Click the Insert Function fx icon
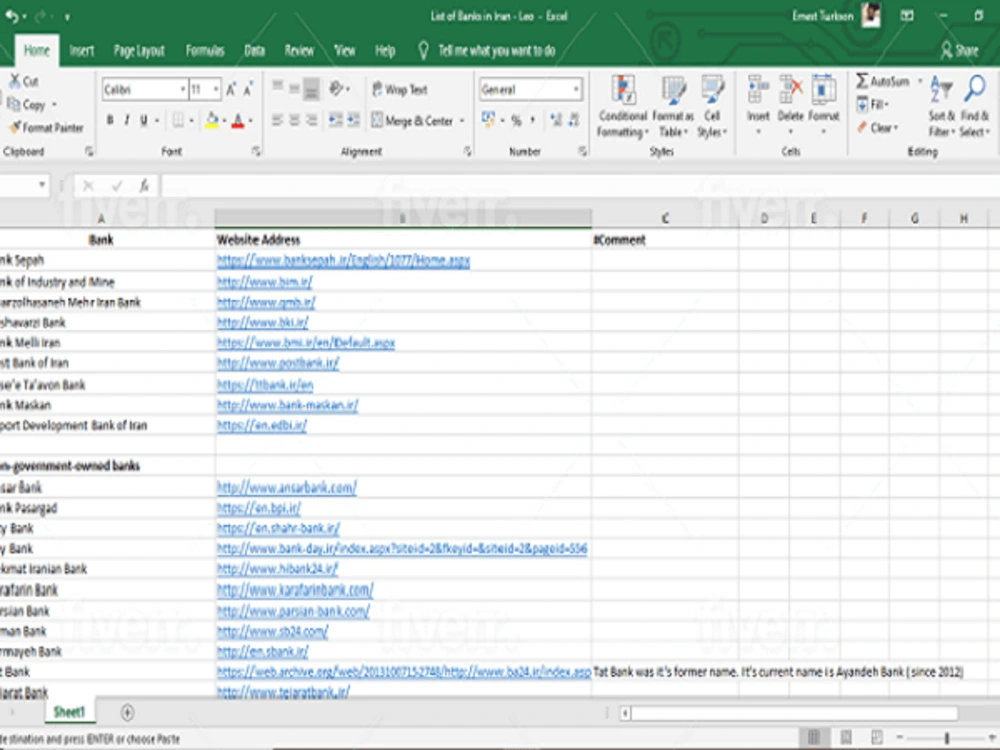Screen dimensions: 1000x750 [x=145, y=186]
